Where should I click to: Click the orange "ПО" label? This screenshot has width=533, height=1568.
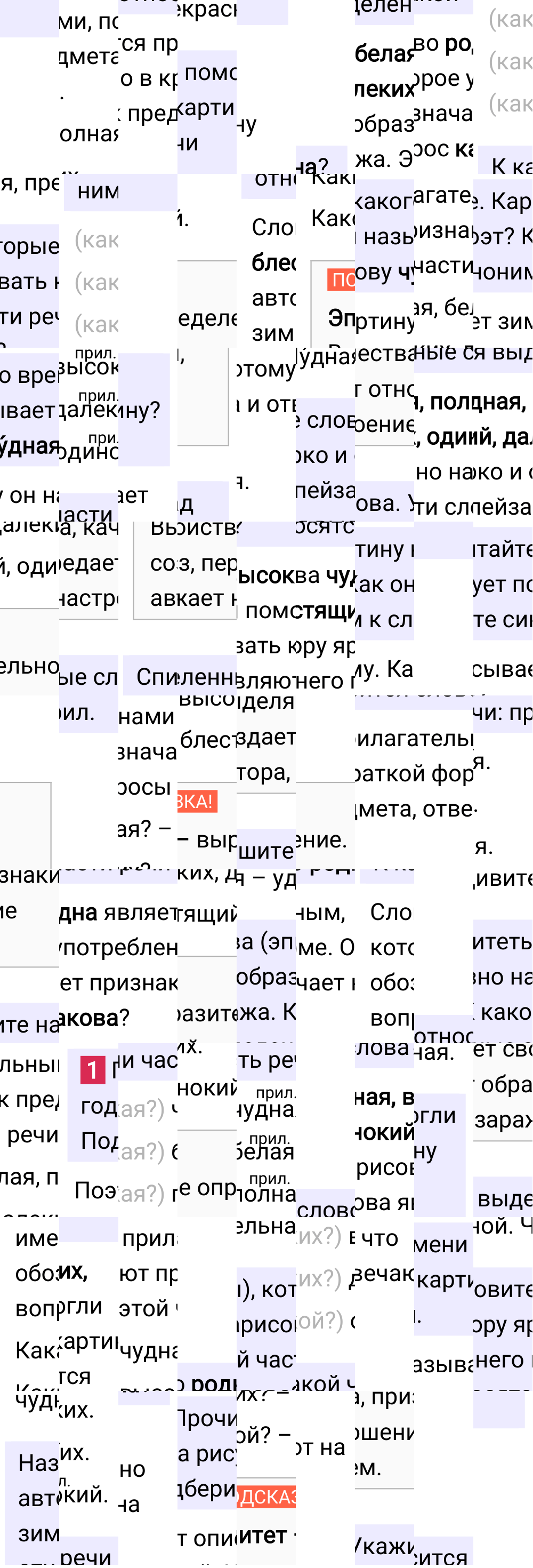[341, 279]
